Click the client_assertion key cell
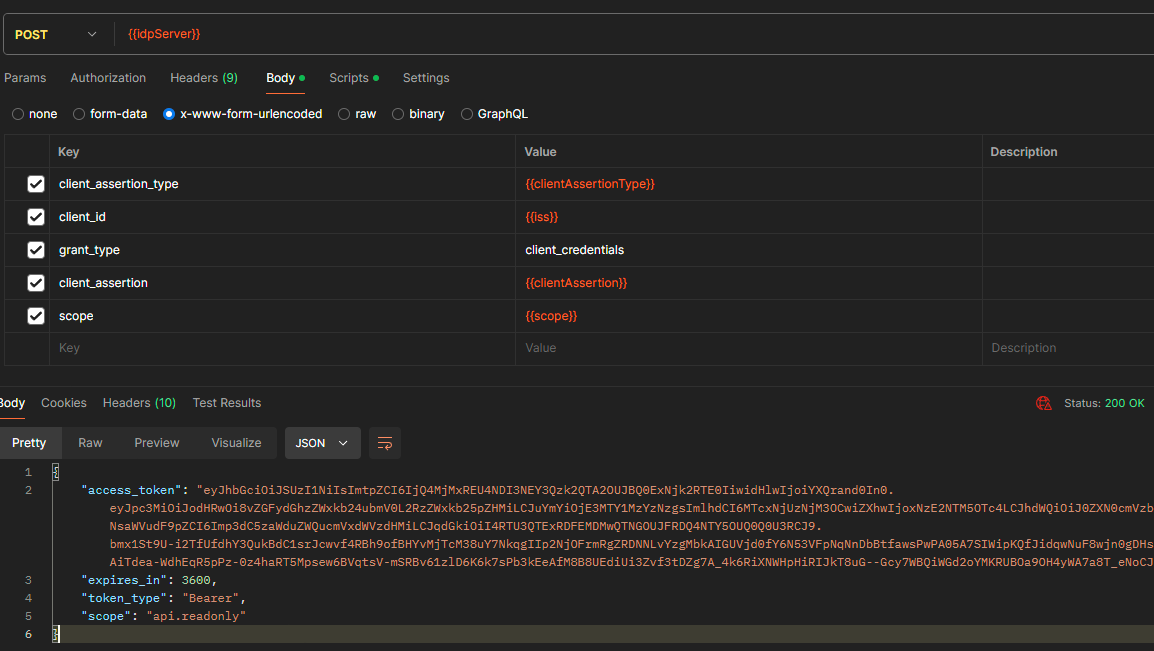This screenshot has width=1154, height=651. click(x=283, y=283)
